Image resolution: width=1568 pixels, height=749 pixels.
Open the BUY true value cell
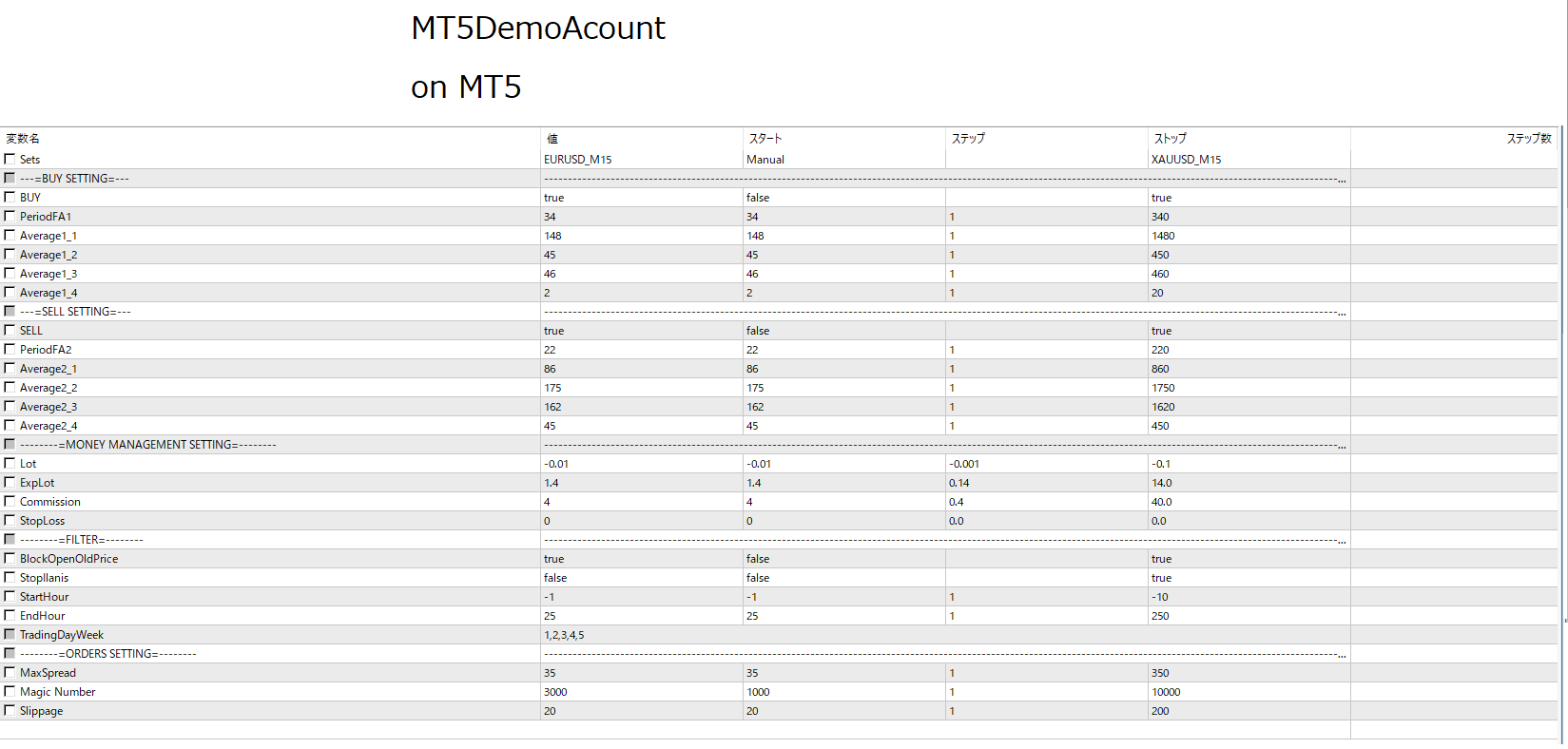(x=554, y=198)
